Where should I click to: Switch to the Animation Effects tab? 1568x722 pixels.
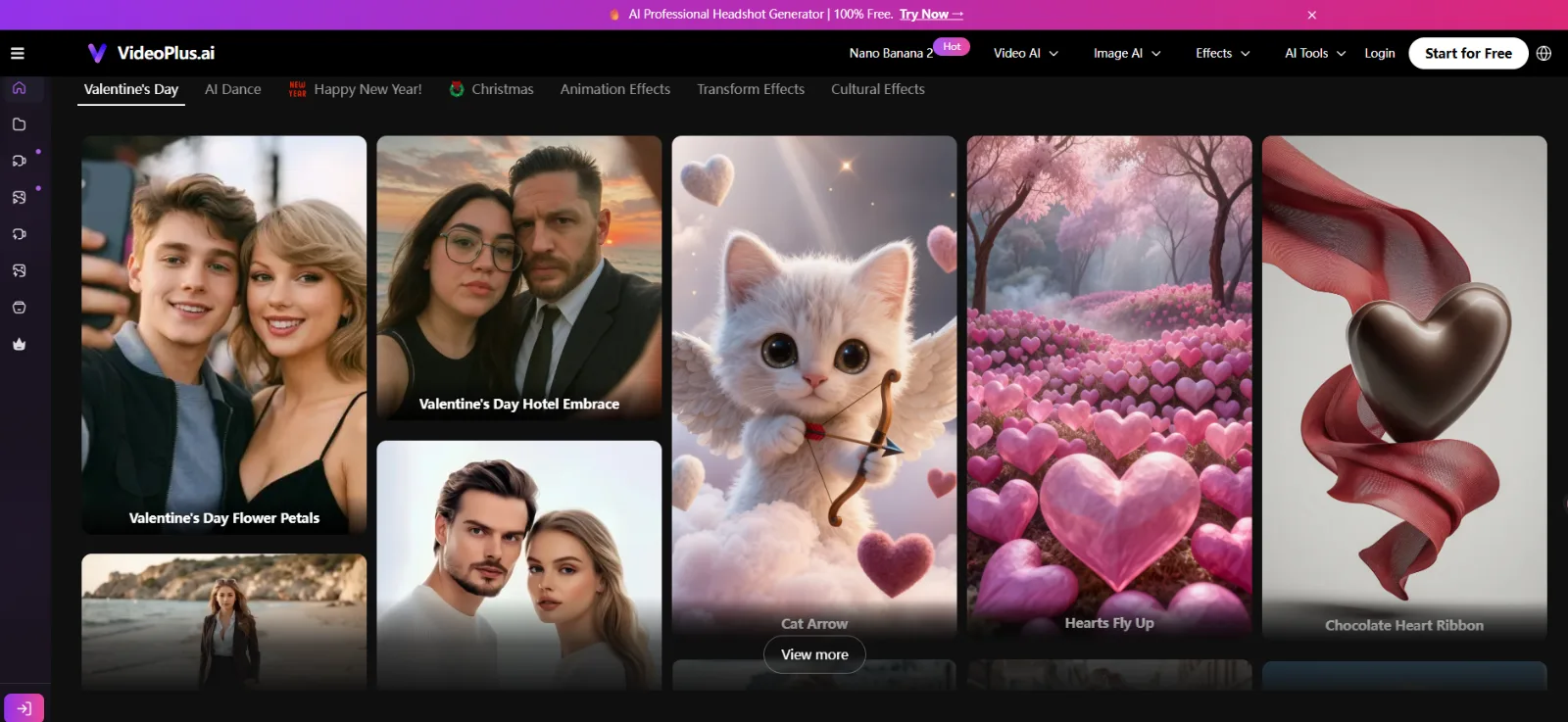615,89
